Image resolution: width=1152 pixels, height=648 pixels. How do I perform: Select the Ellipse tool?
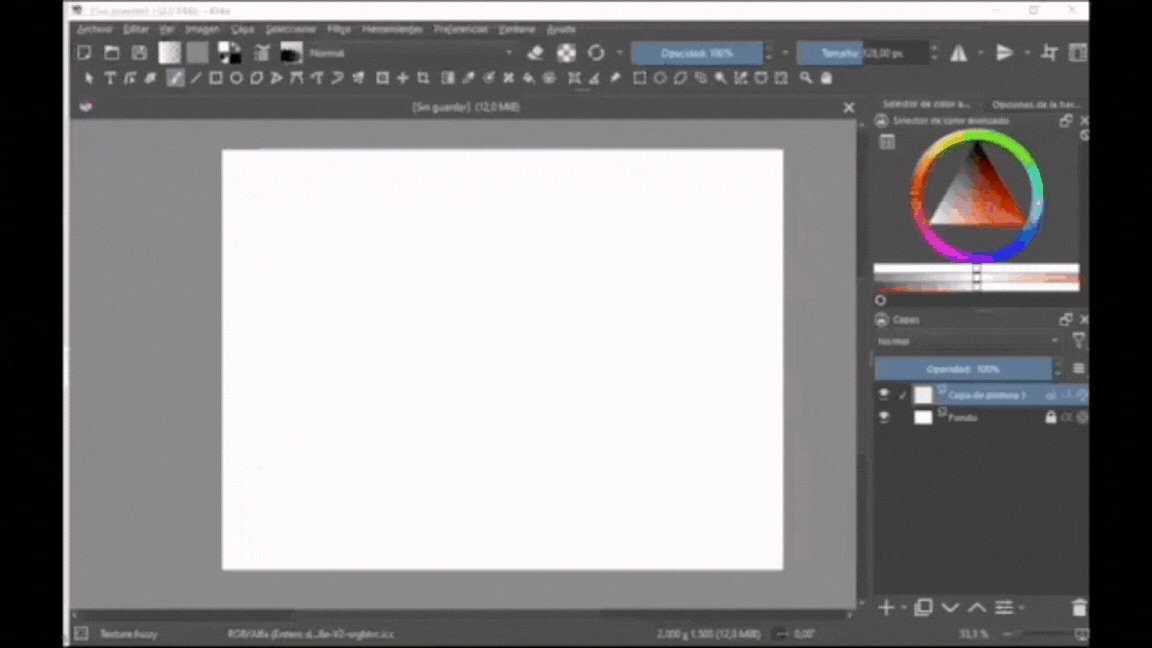tap(236, 78)
